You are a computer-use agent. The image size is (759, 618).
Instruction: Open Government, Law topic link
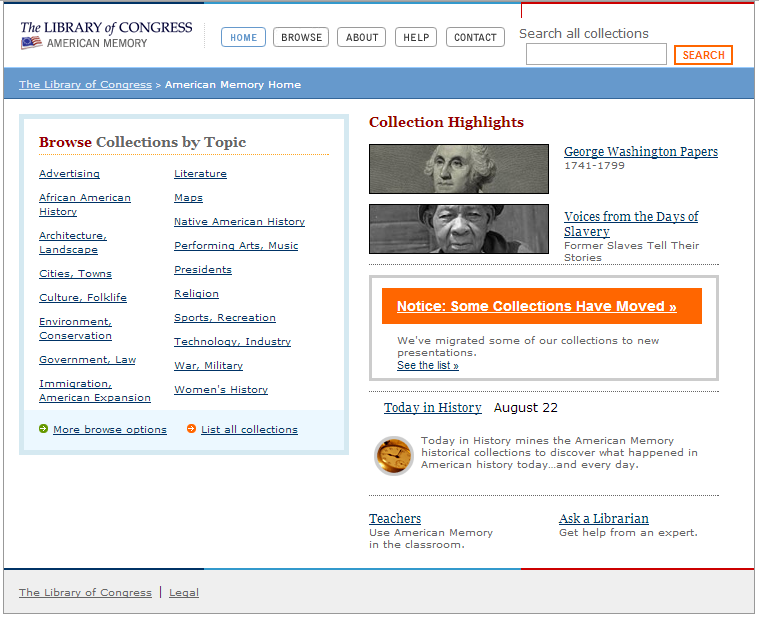pos(87,360)
